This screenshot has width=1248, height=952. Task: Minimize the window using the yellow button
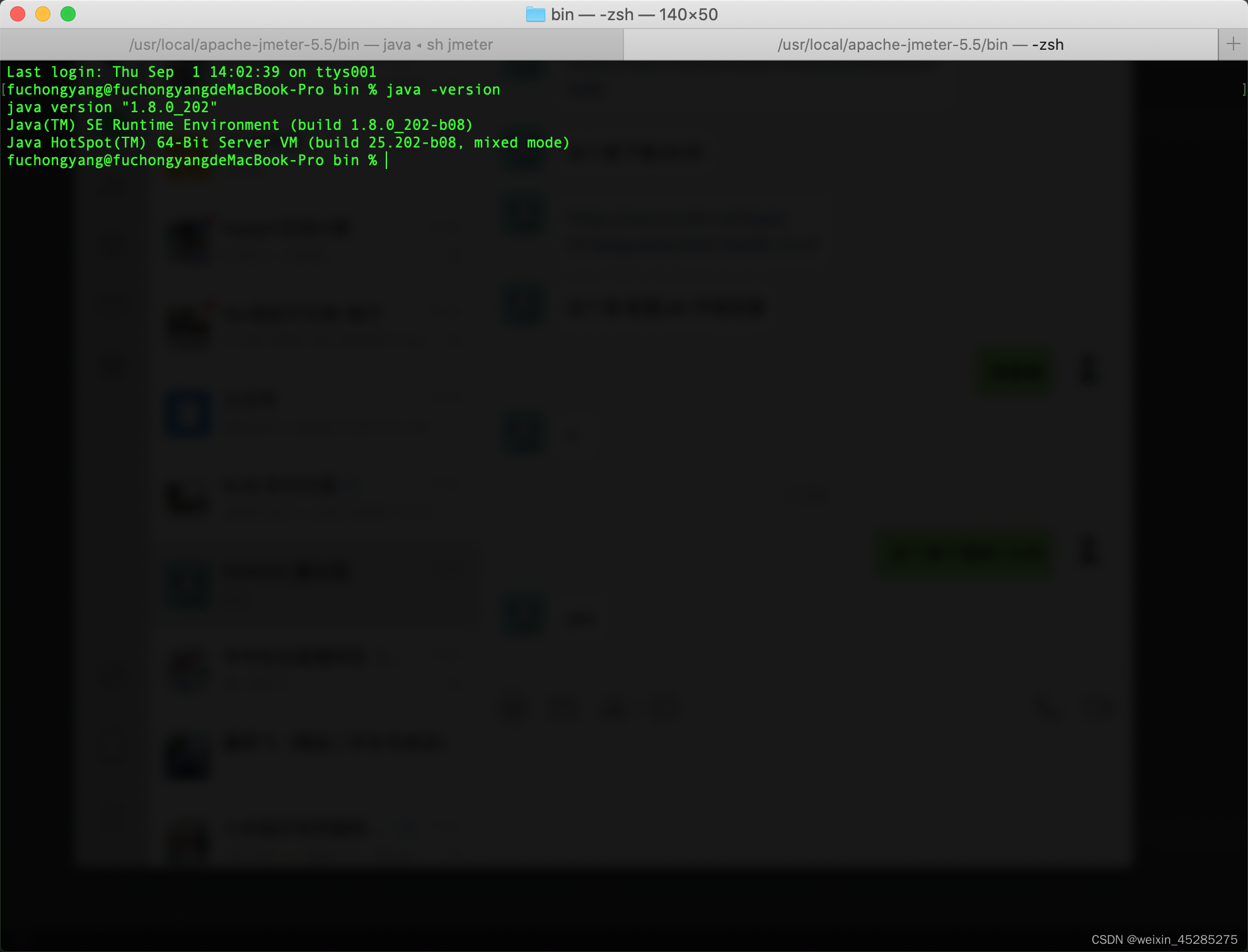pyautogui.click(x=43, y=14)
